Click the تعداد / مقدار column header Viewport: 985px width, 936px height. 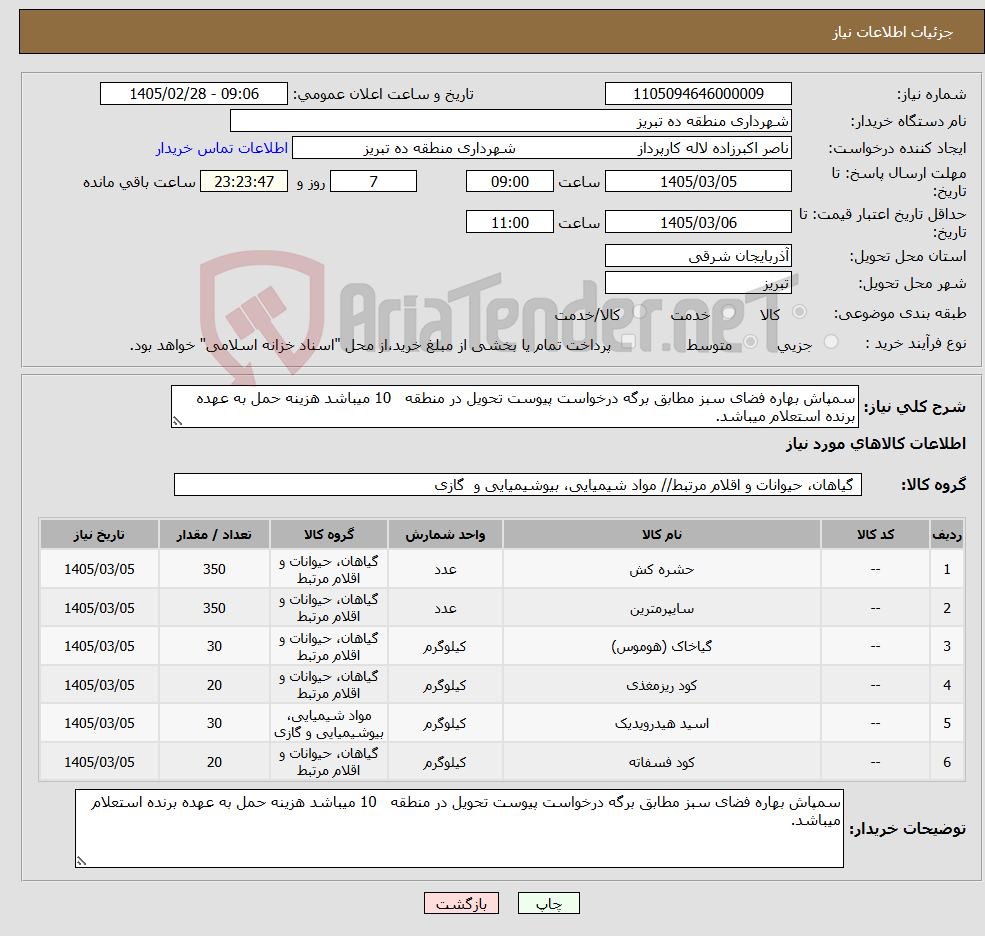tap(214, 535)
